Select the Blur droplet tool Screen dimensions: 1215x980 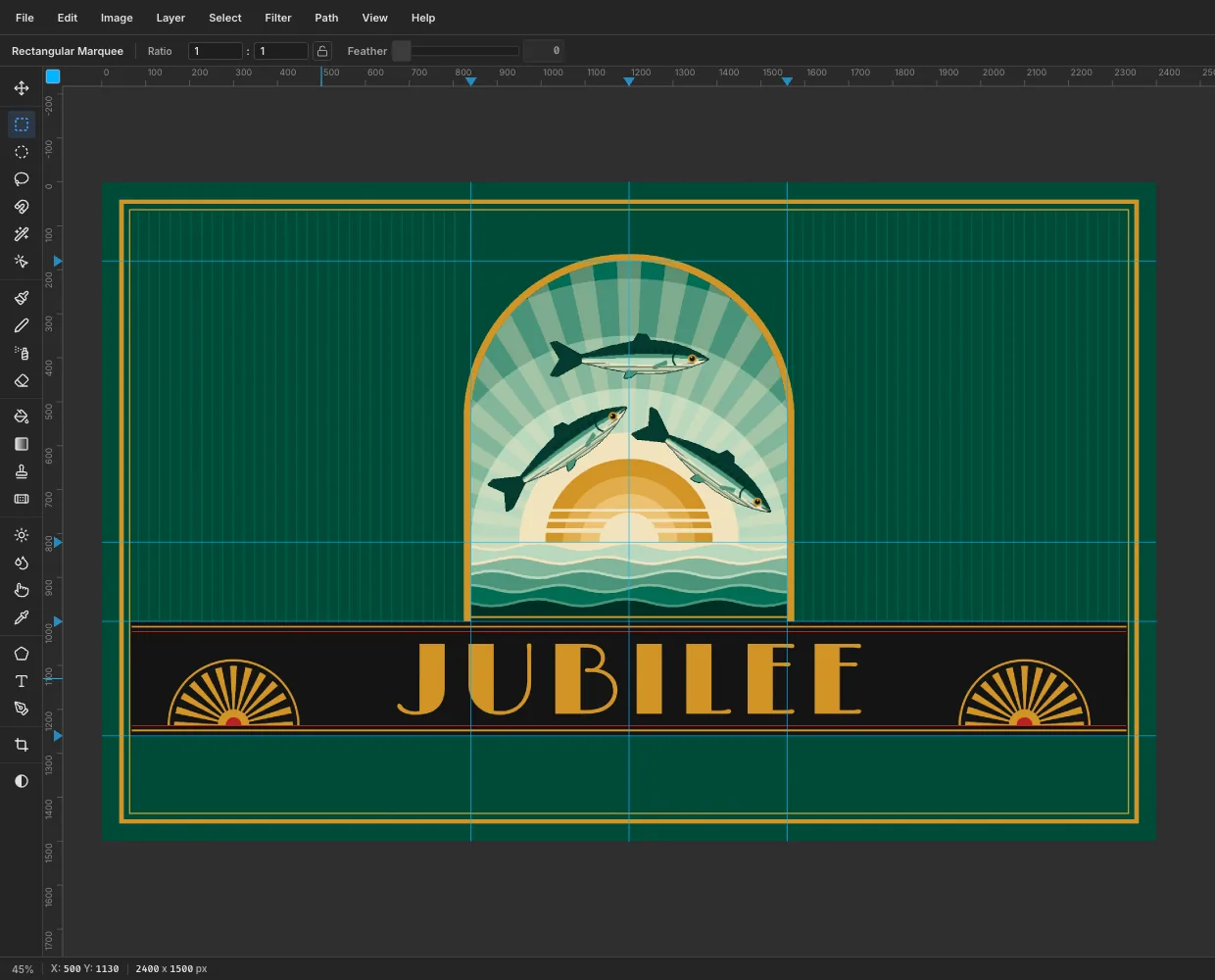pyautogui.click(x=22, y=563)
